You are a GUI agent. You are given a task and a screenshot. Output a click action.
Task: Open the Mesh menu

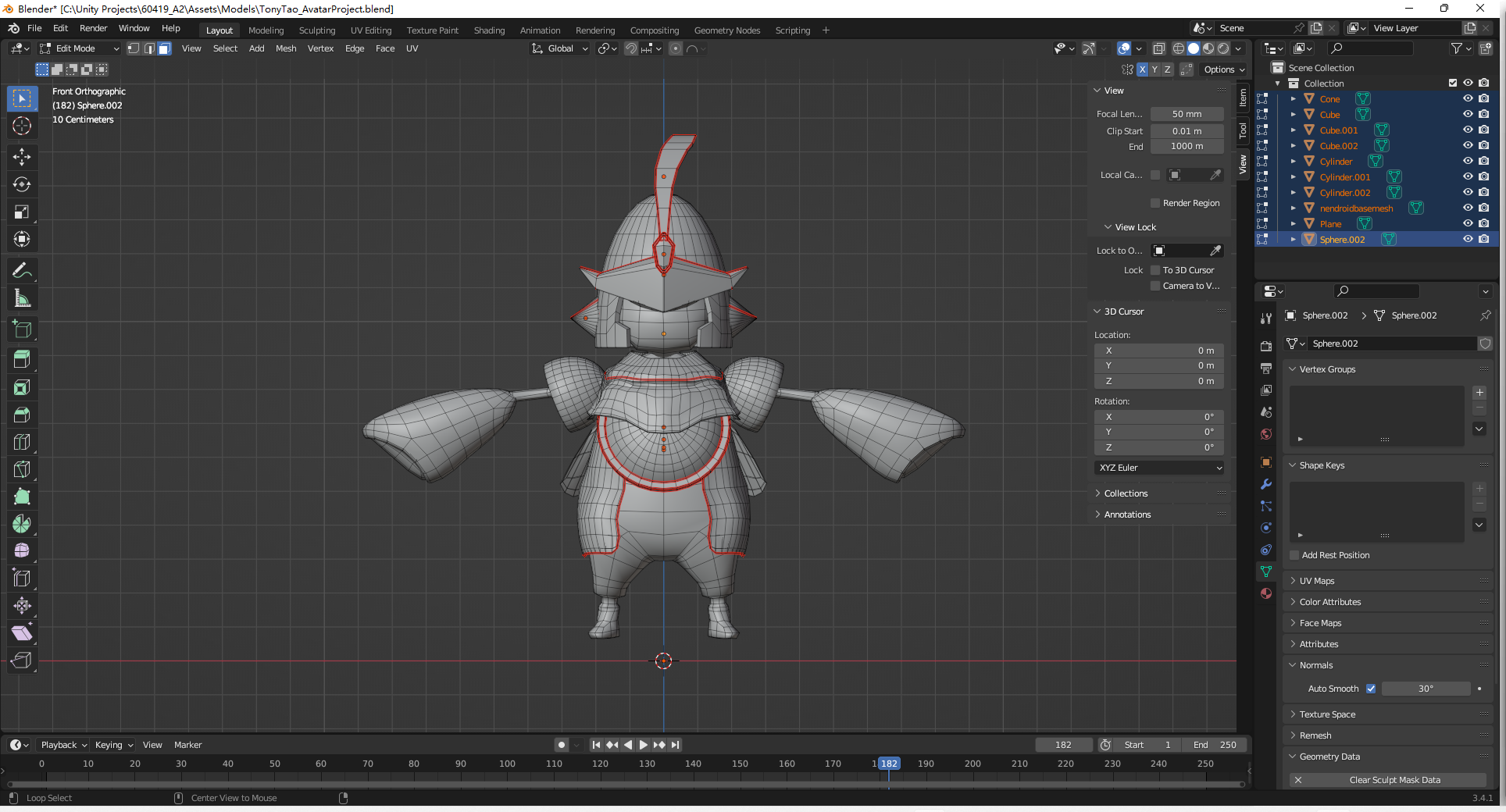tap(286, 48)
